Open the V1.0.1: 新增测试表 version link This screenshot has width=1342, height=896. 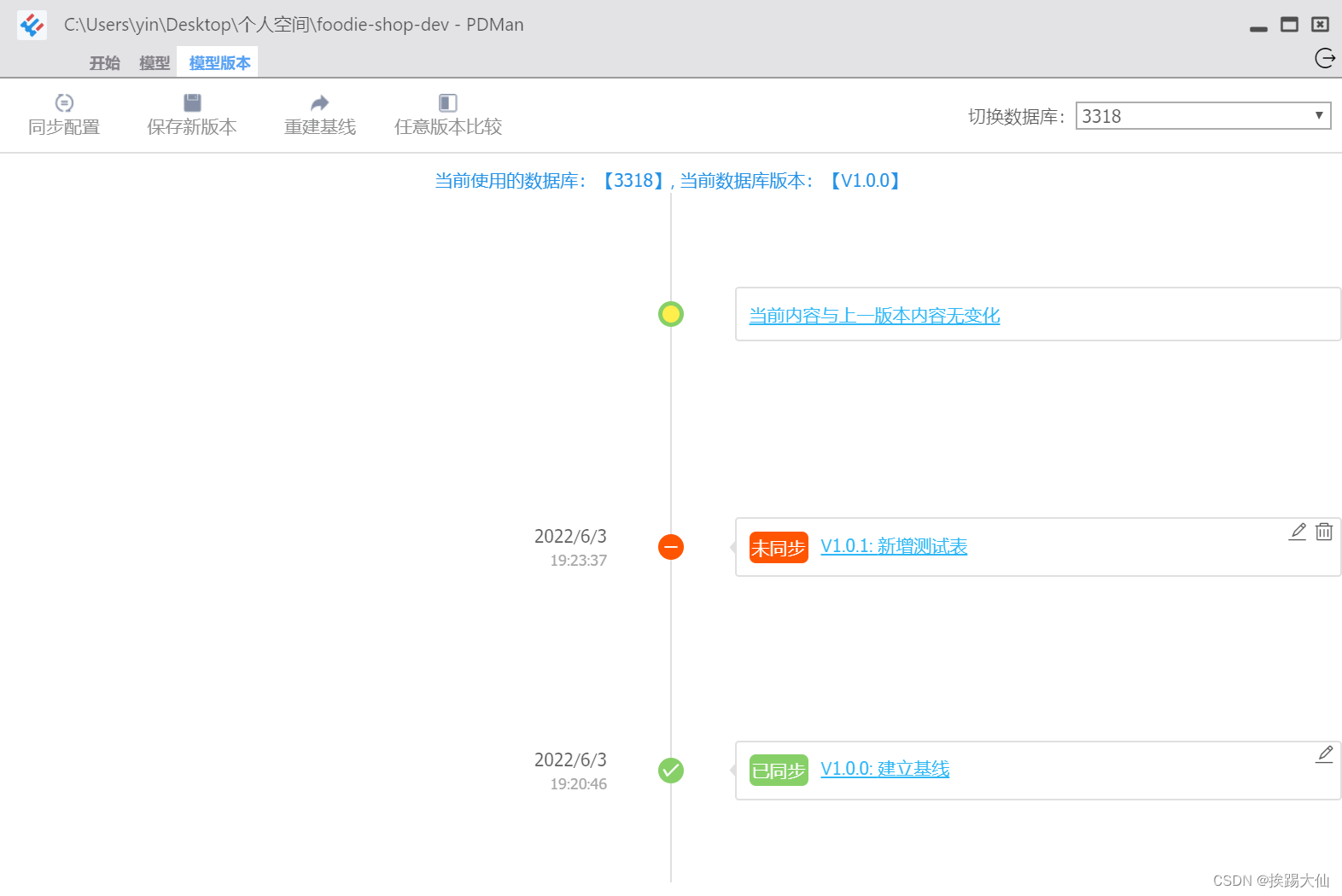pyautogui.click(x=894, y=546)
